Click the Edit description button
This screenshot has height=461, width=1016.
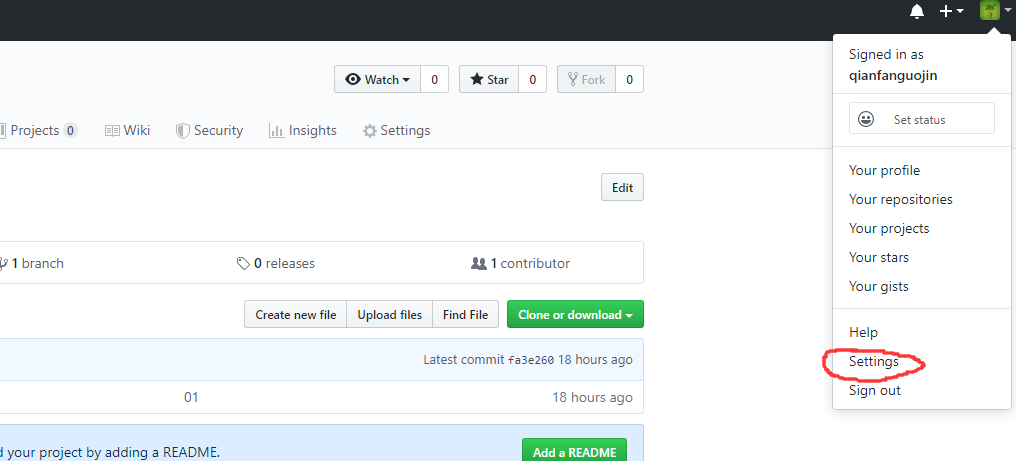point(622,187)
